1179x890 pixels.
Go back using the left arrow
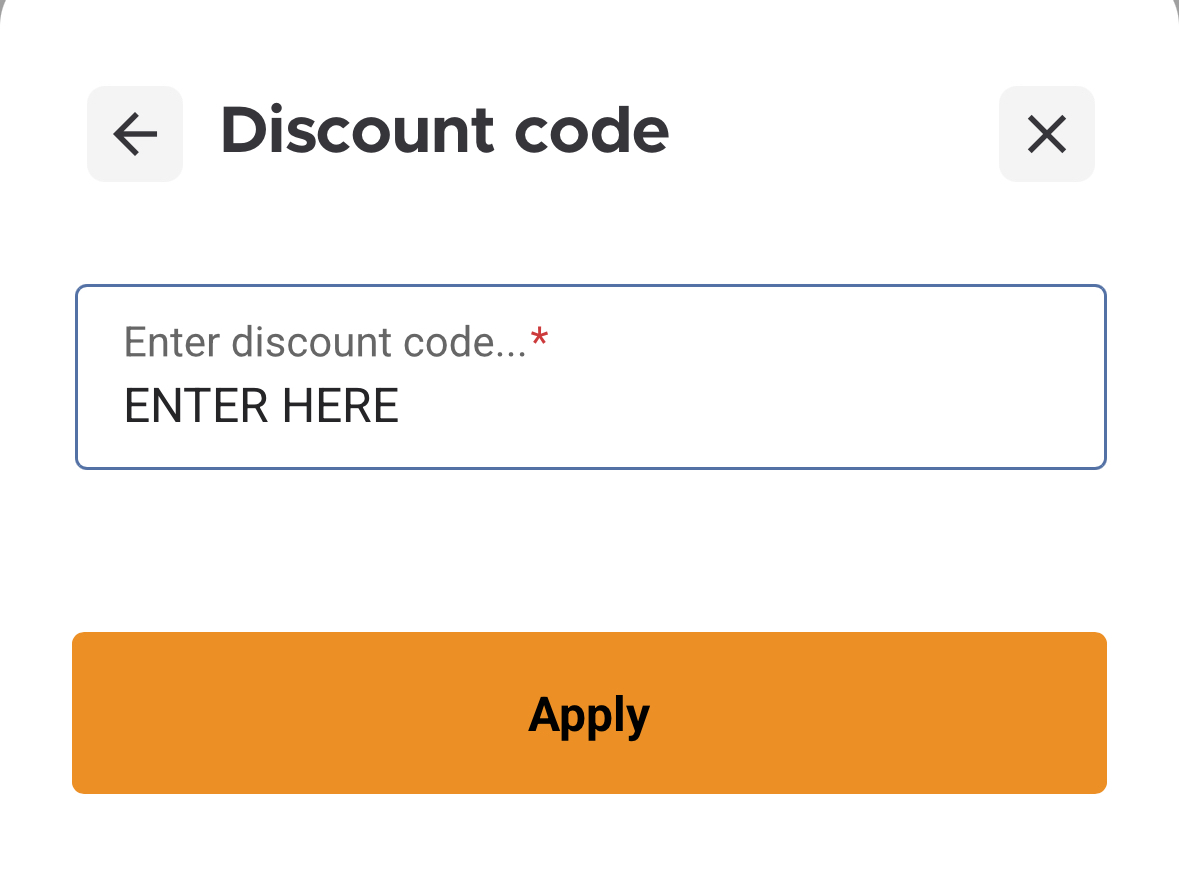click(135, 134)
